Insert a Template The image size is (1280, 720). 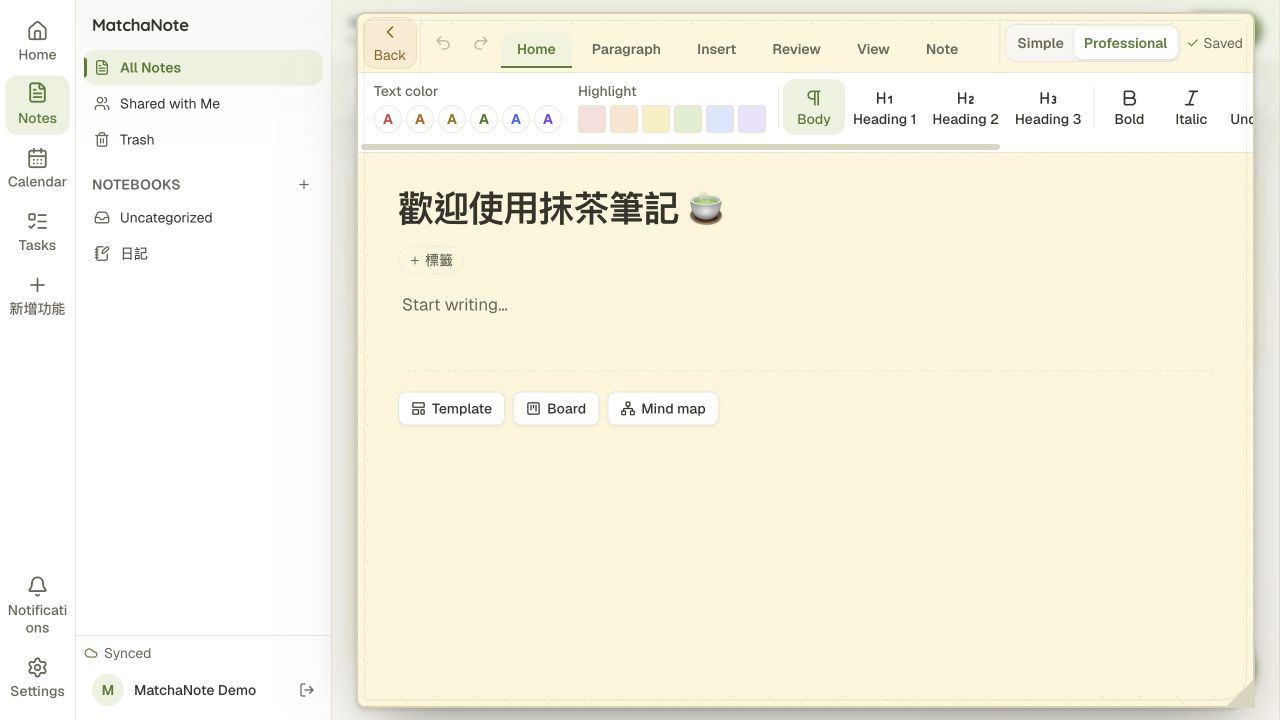pos(452,408)
